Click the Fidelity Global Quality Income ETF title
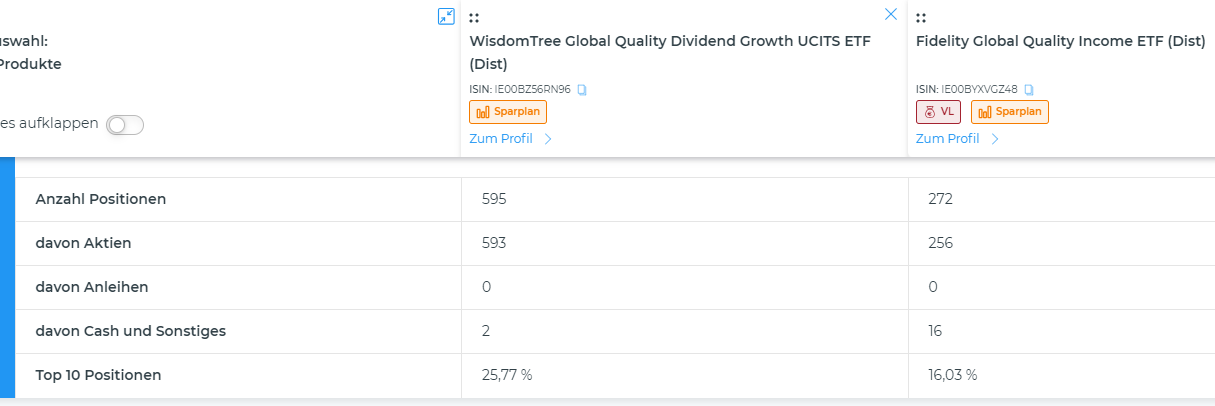 click(x=1061, y=41)
